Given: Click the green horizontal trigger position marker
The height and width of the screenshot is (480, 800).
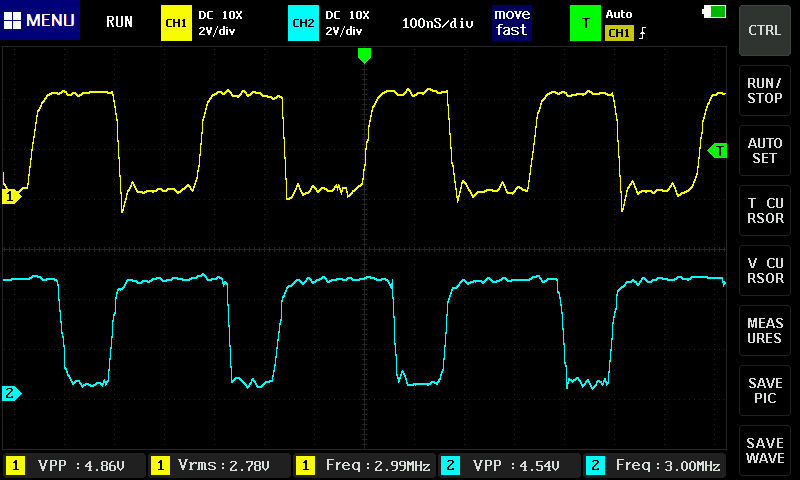Looking at the screenshot, I should coord(364,56).
